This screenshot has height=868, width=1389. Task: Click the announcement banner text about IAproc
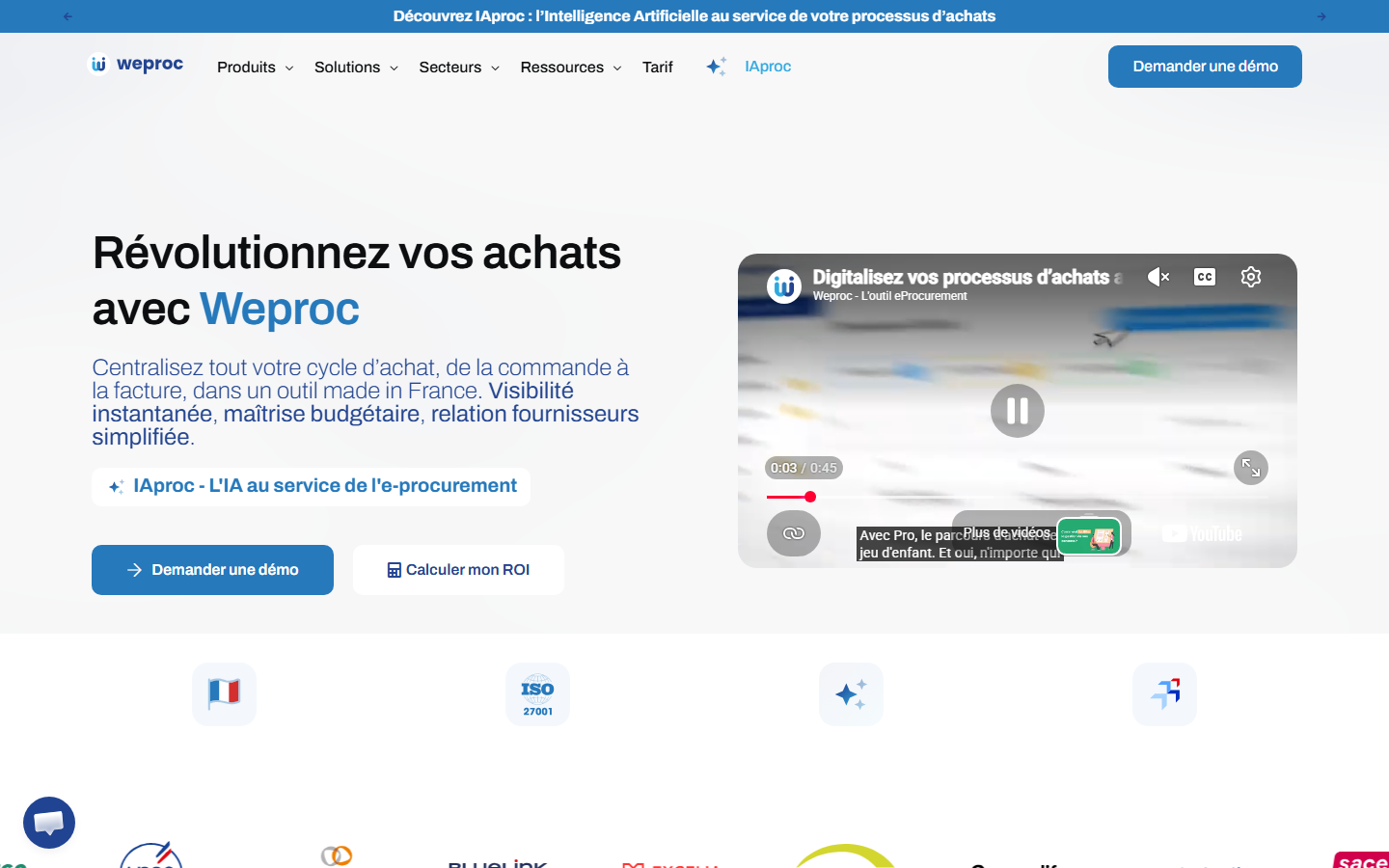coord(694,16)
